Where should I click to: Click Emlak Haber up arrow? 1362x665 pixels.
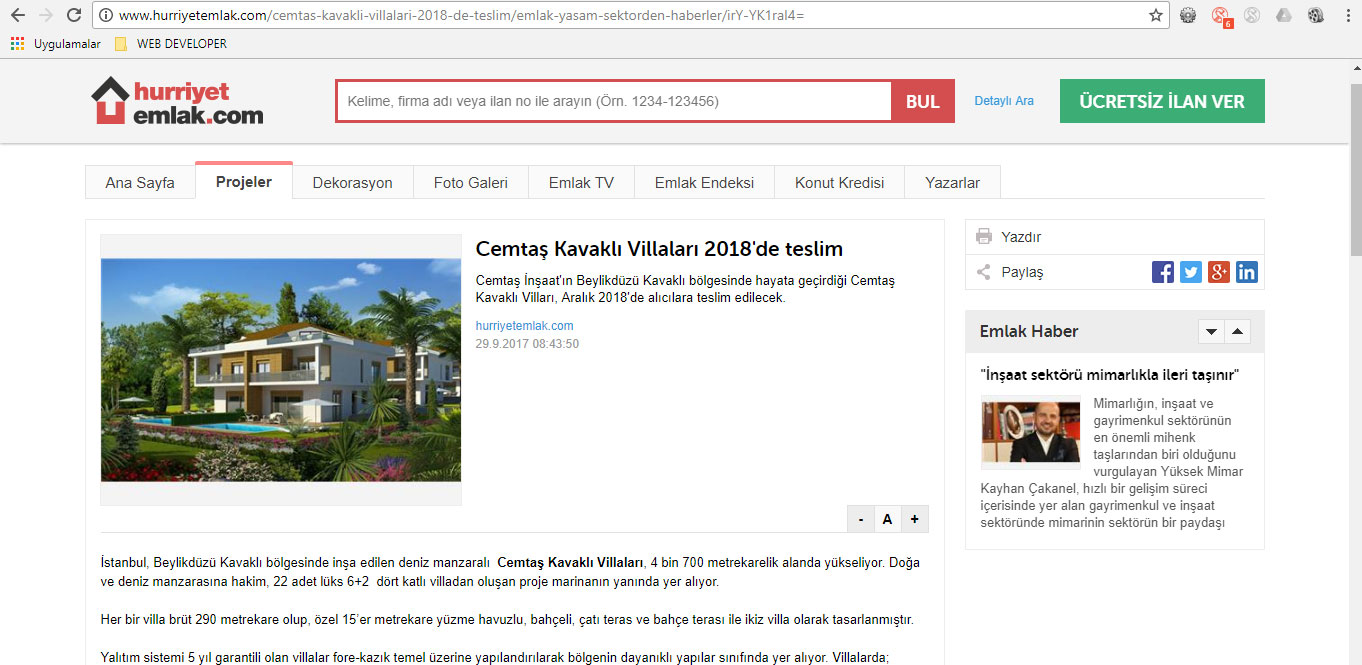click(x=1237, y=332)
